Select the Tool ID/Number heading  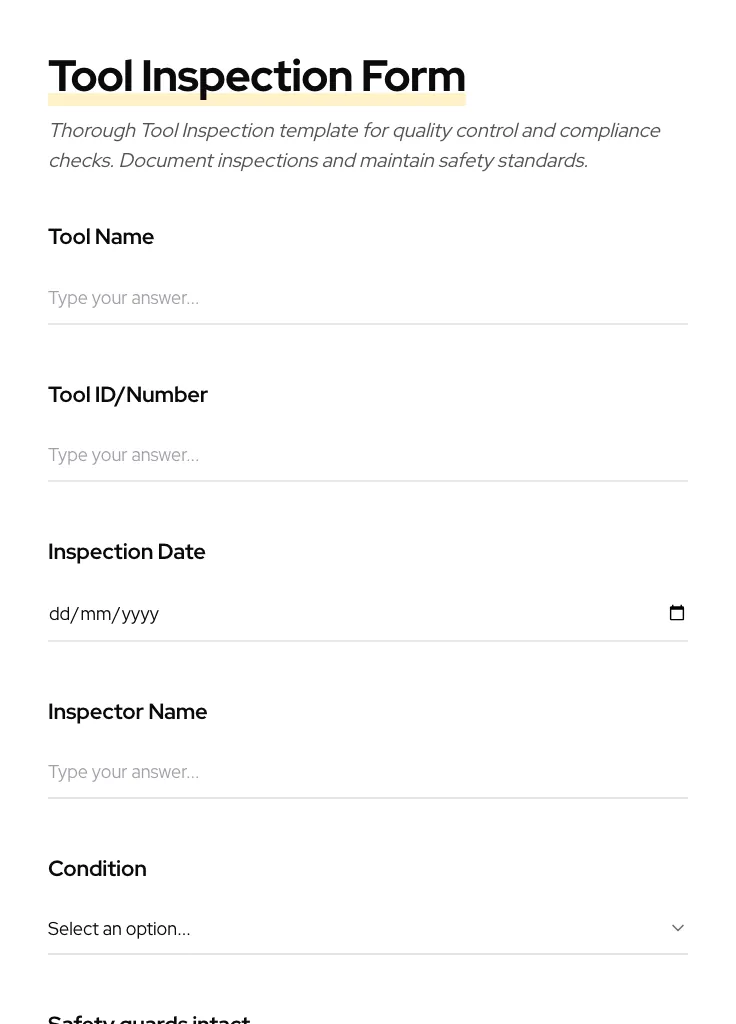pos(128,394)
